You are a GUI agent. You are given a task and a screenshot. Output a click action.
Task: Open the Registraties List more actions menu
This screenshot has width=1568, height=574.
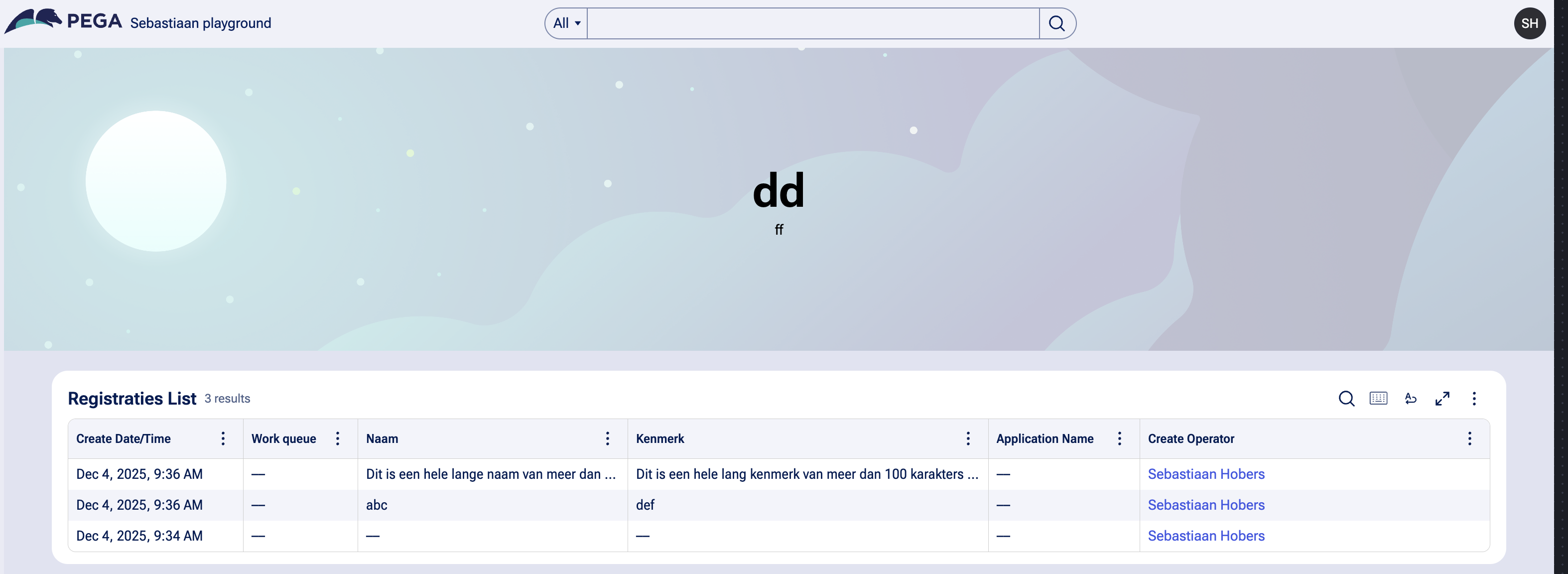(x=1474, y=399)
